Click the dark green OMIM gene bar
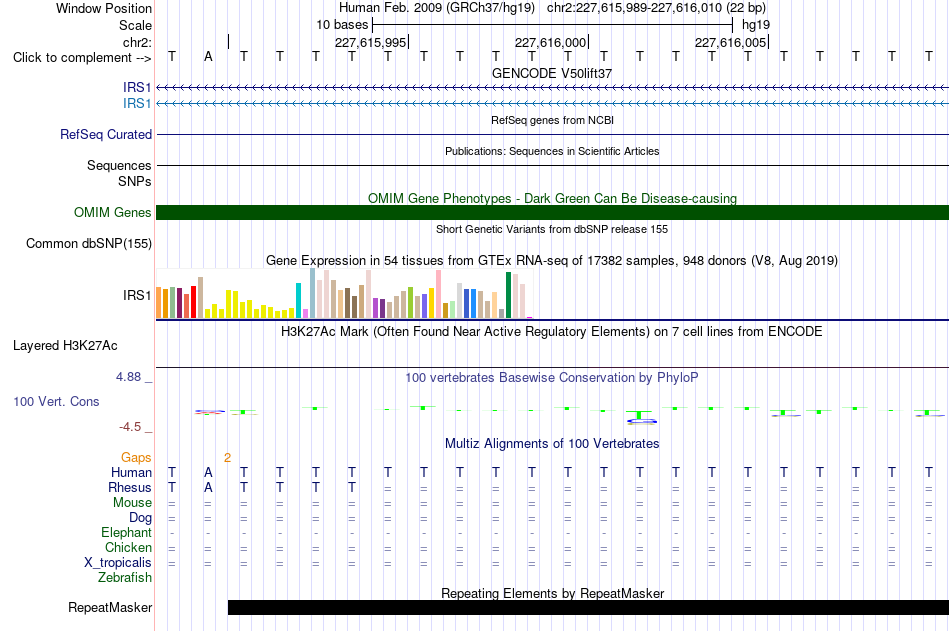The width and height of the screenshot is (950, 631). point(552,212)
